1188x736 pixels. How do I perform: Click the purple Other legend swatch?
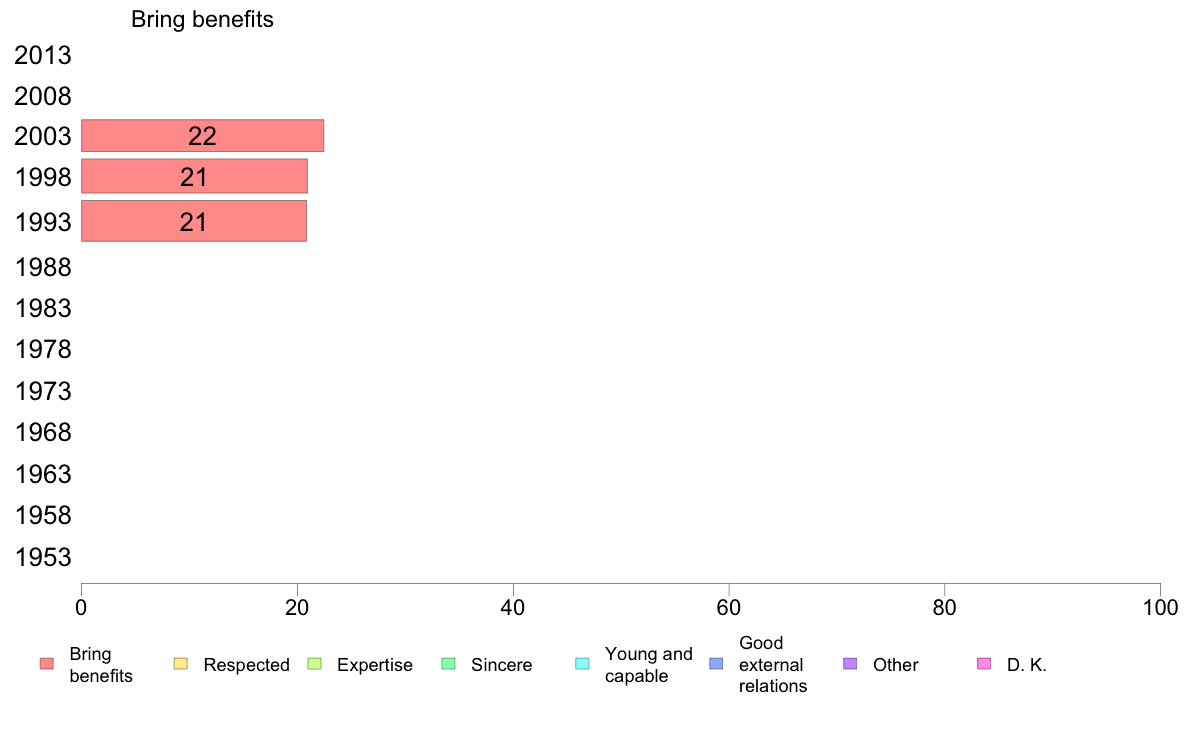[850, 664]
